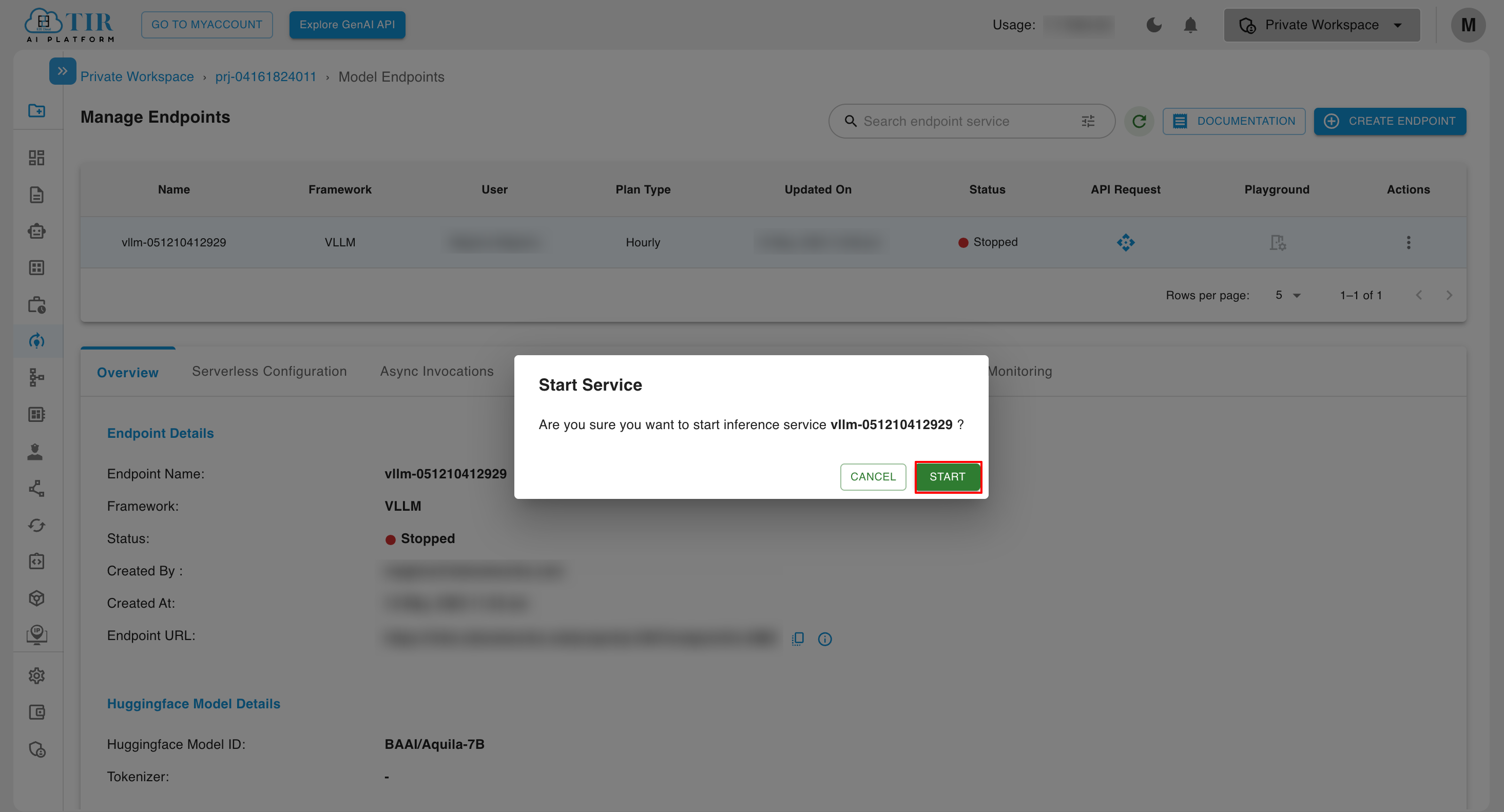Viewport: 1504px width, 812px height.
Task: Show Endpoint URL info icon
Action: click(824, 639)
